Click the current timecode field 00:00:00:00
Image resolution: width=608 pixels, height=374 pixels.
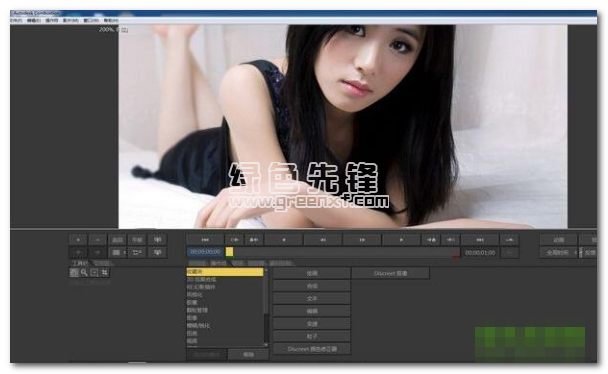pos(206,252)
